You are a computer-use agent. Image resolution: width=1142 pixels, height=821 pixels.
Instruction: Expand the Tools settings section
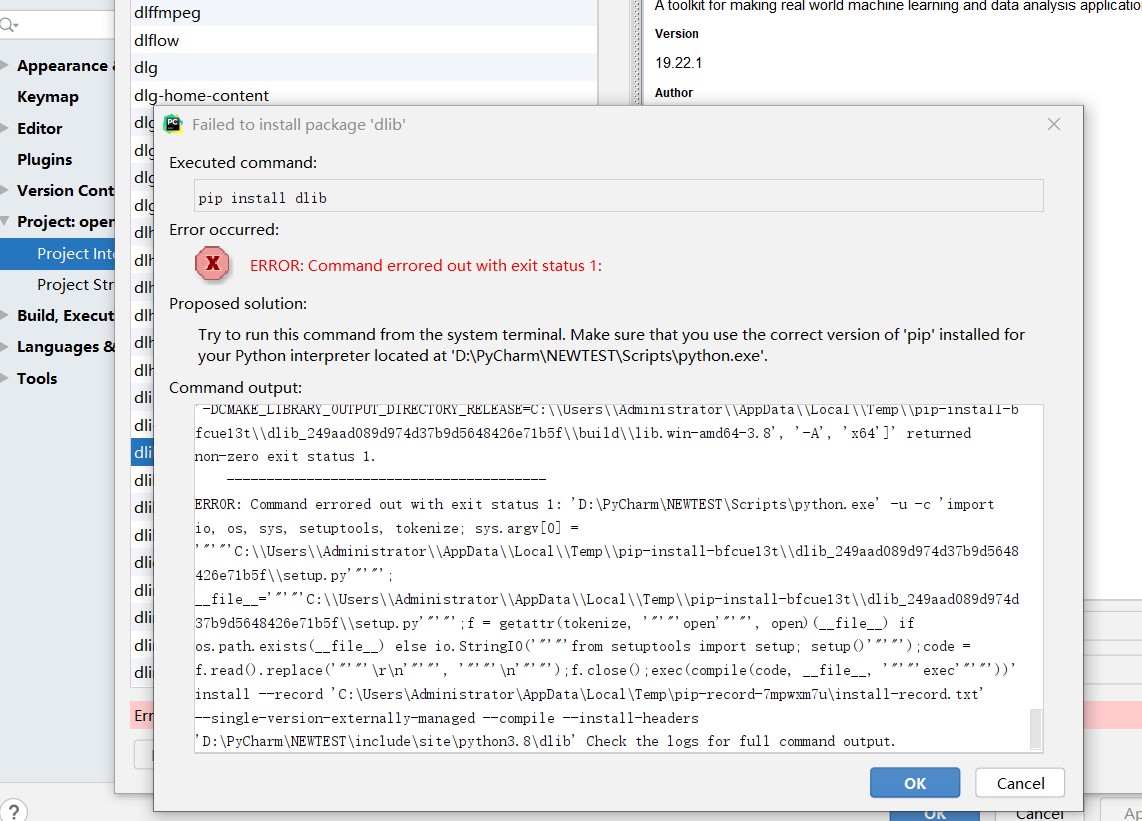(x=4, y=378)
